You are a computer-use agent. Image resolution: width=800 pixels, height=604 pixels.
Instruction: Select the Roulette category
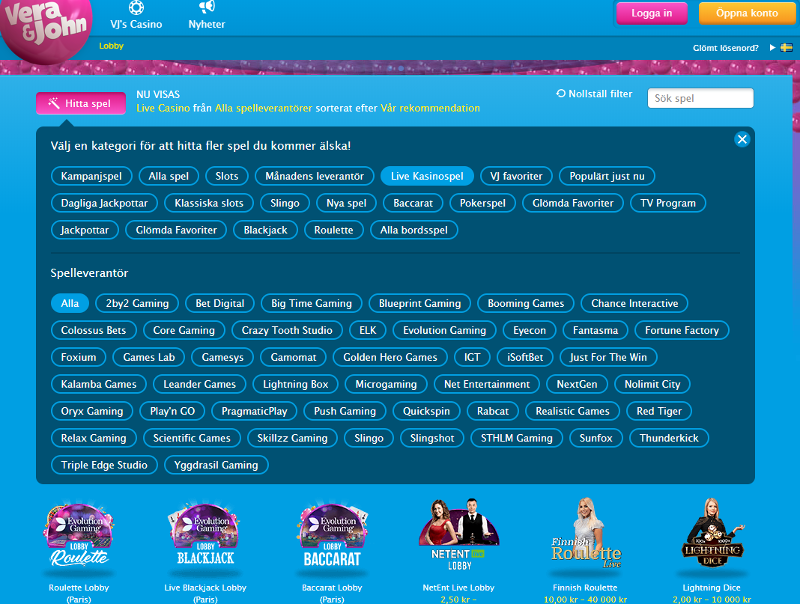point(334,230)
